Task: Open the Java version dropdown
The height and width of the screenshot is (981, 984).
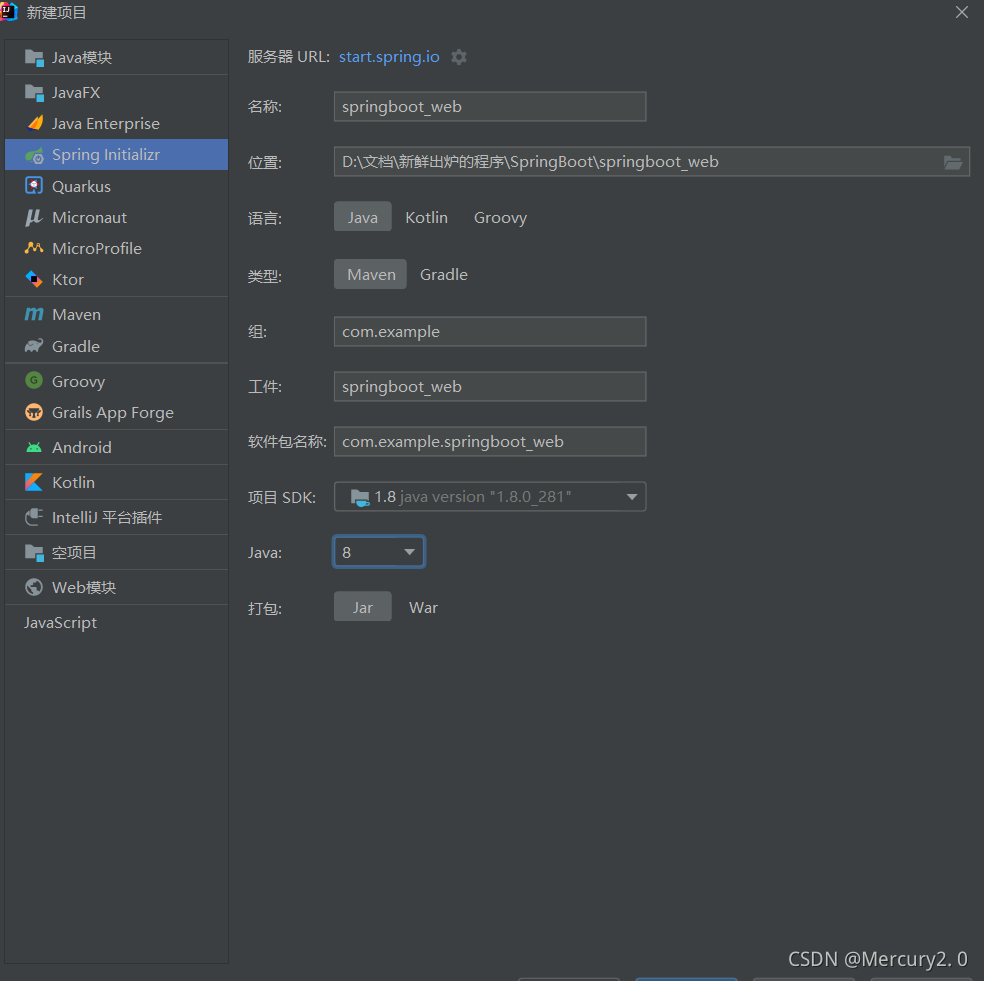Action: point(379,552)
